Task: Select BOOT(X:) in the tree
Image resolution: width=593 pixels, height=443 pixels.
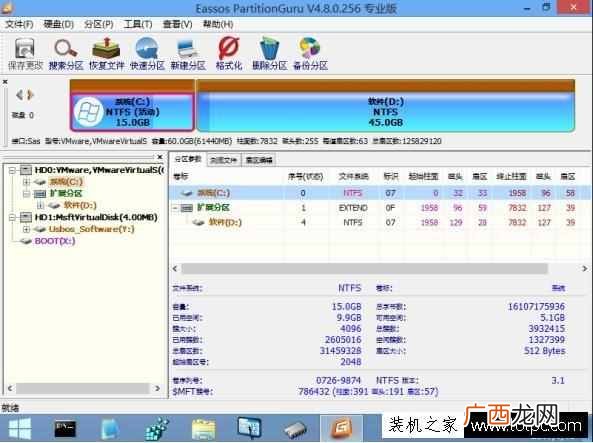Action: (x=55, y=241)
